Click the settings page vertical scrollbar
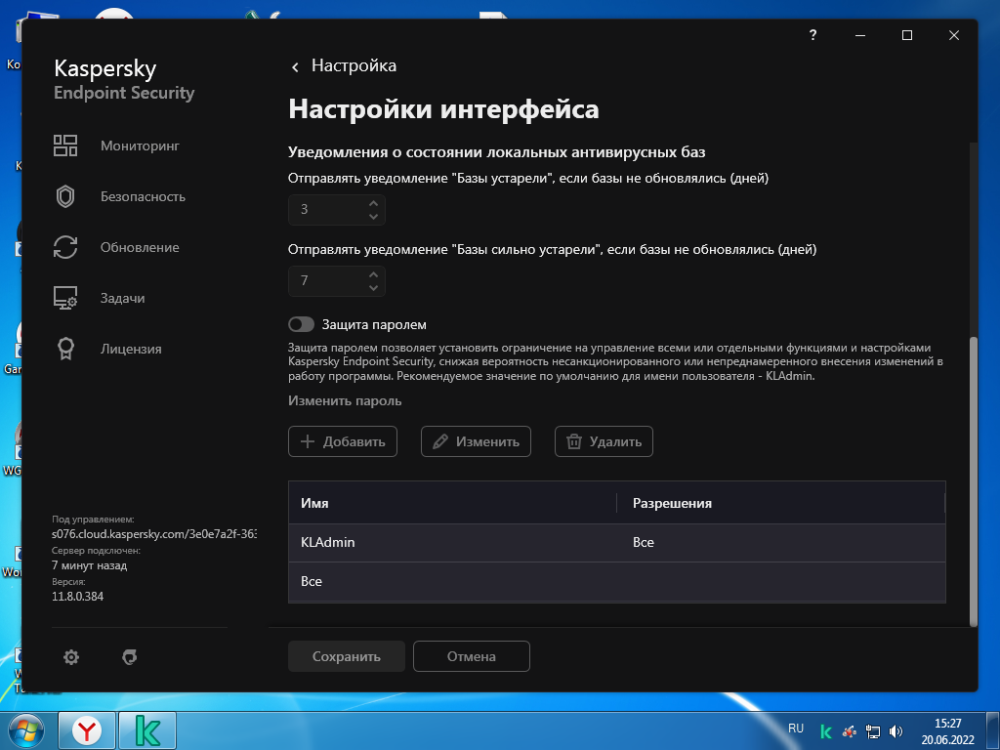The image size is (1000, 750). (973, 482)
